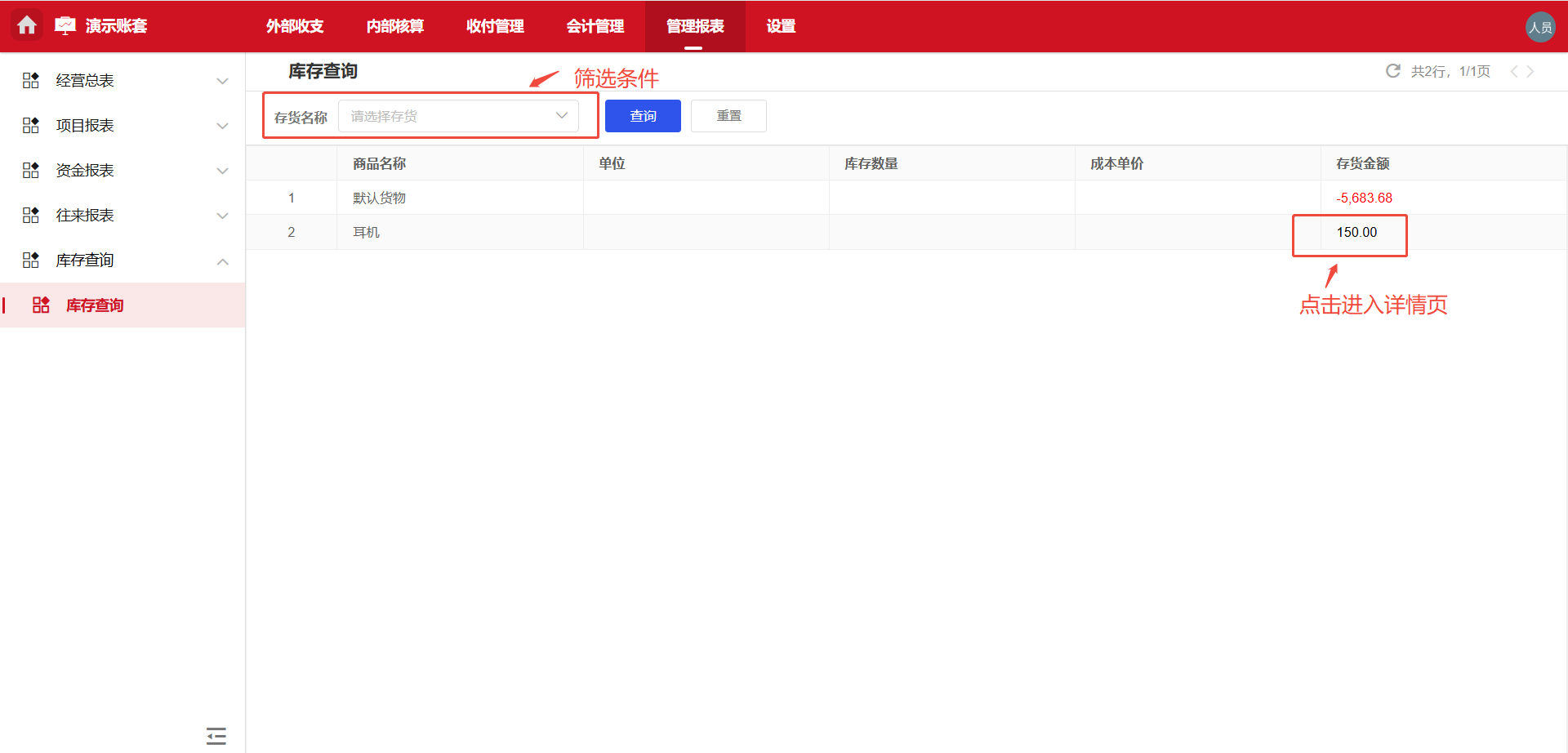Image resolution: width=1568 pixels, height=753 pixels.
Task: Switch to the 会计管理 tab
Action: point(595,26)
